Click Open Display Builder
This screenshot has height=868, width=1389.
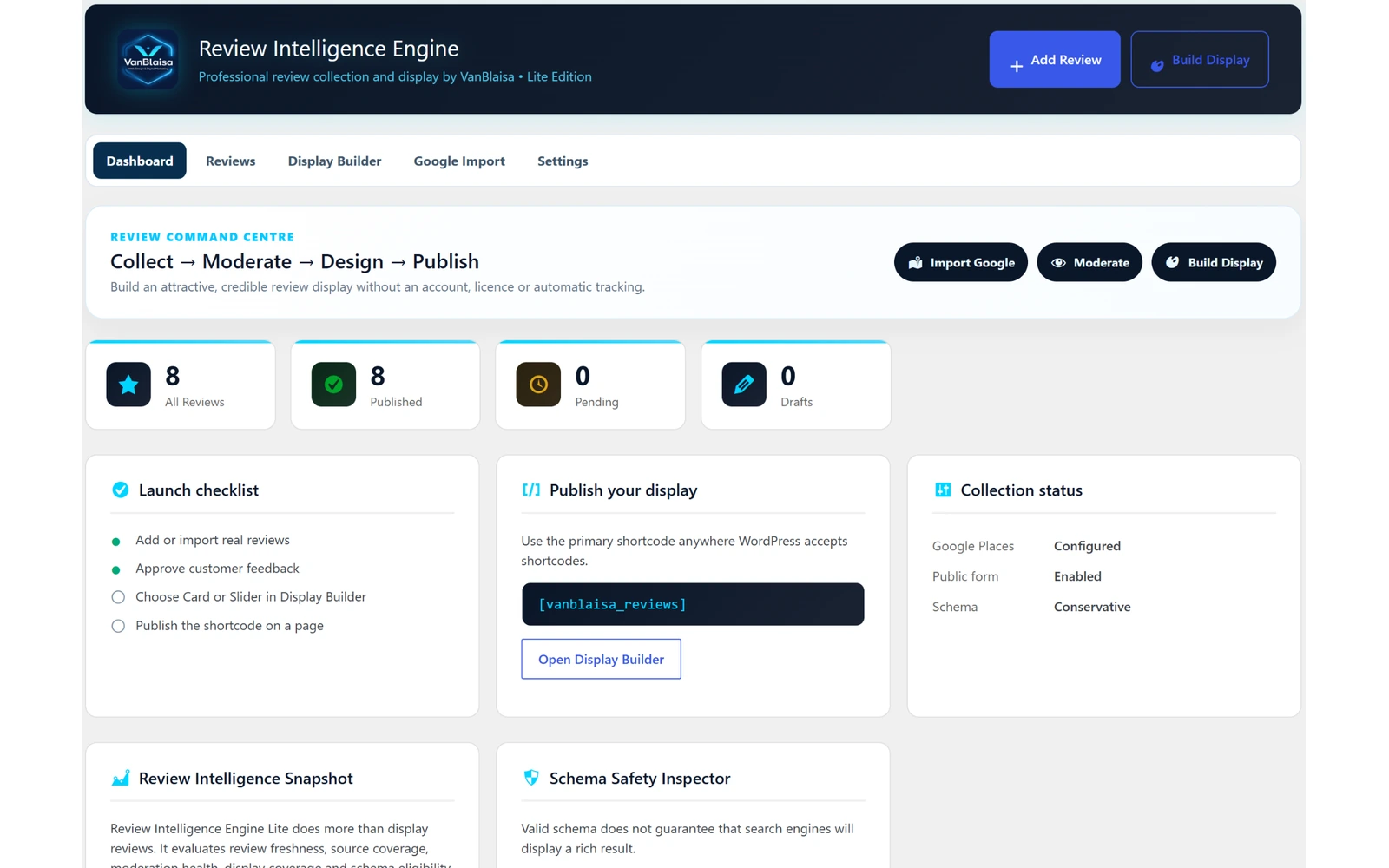pyautogui.click(x=601, y=659)
